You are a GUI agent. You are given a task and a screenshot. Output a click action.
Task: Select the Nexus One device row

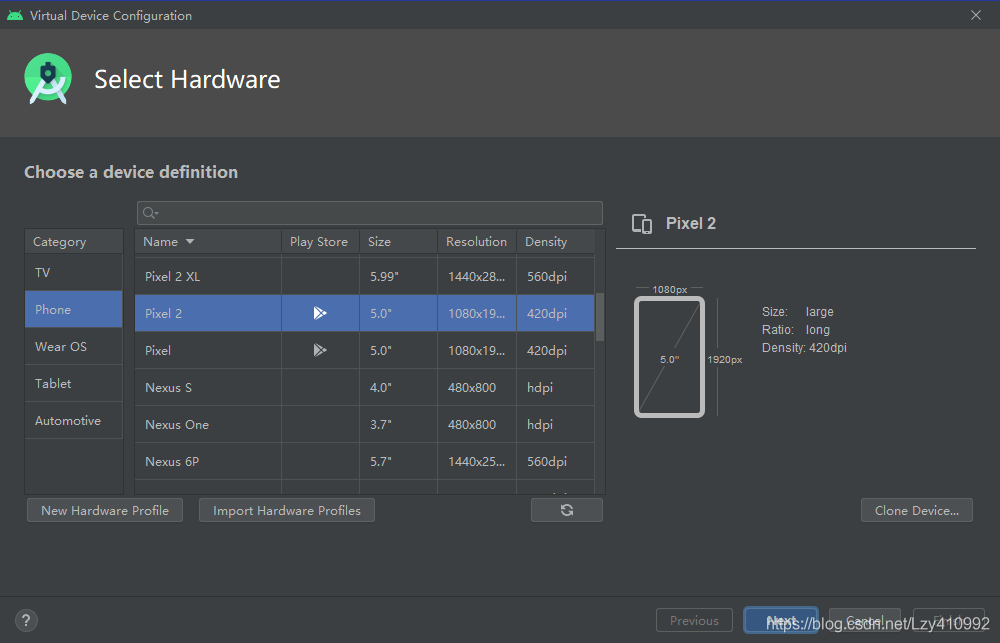point(365,424)
